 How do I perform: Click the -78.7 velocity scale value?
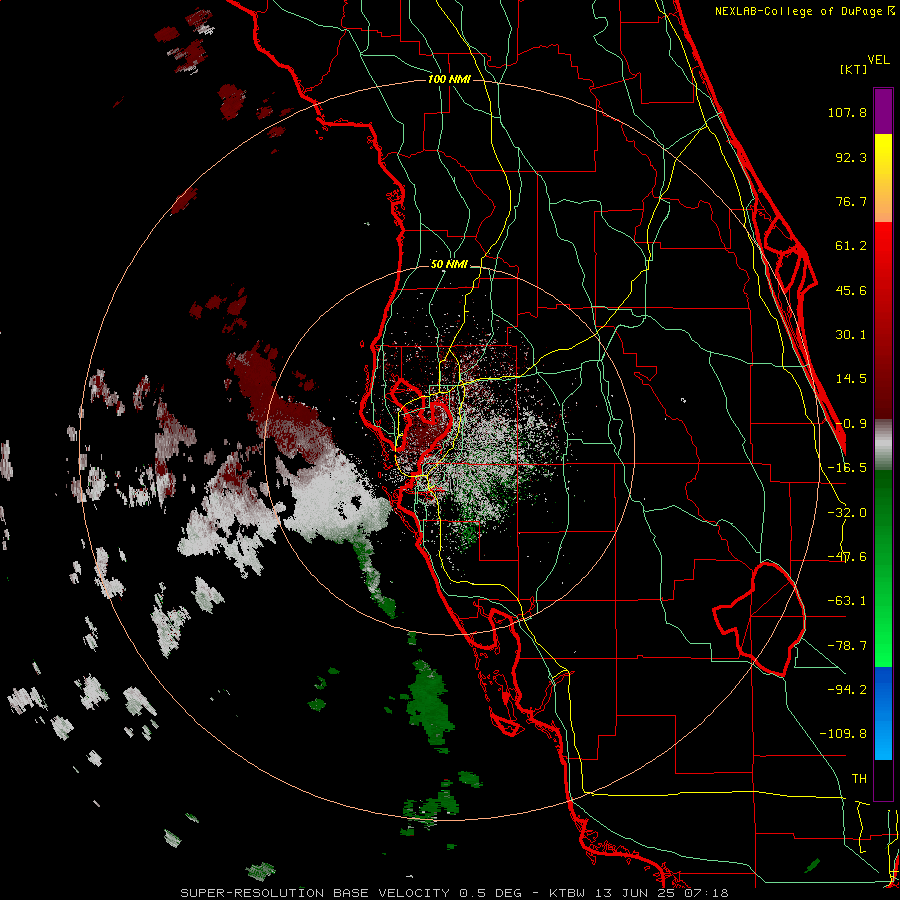pos(847,646)
